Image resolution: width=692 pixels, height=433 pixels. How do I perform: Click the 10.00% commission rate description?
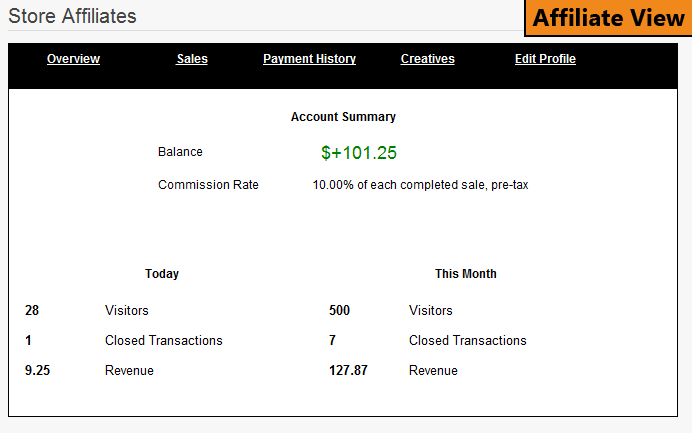pos(420,185)
